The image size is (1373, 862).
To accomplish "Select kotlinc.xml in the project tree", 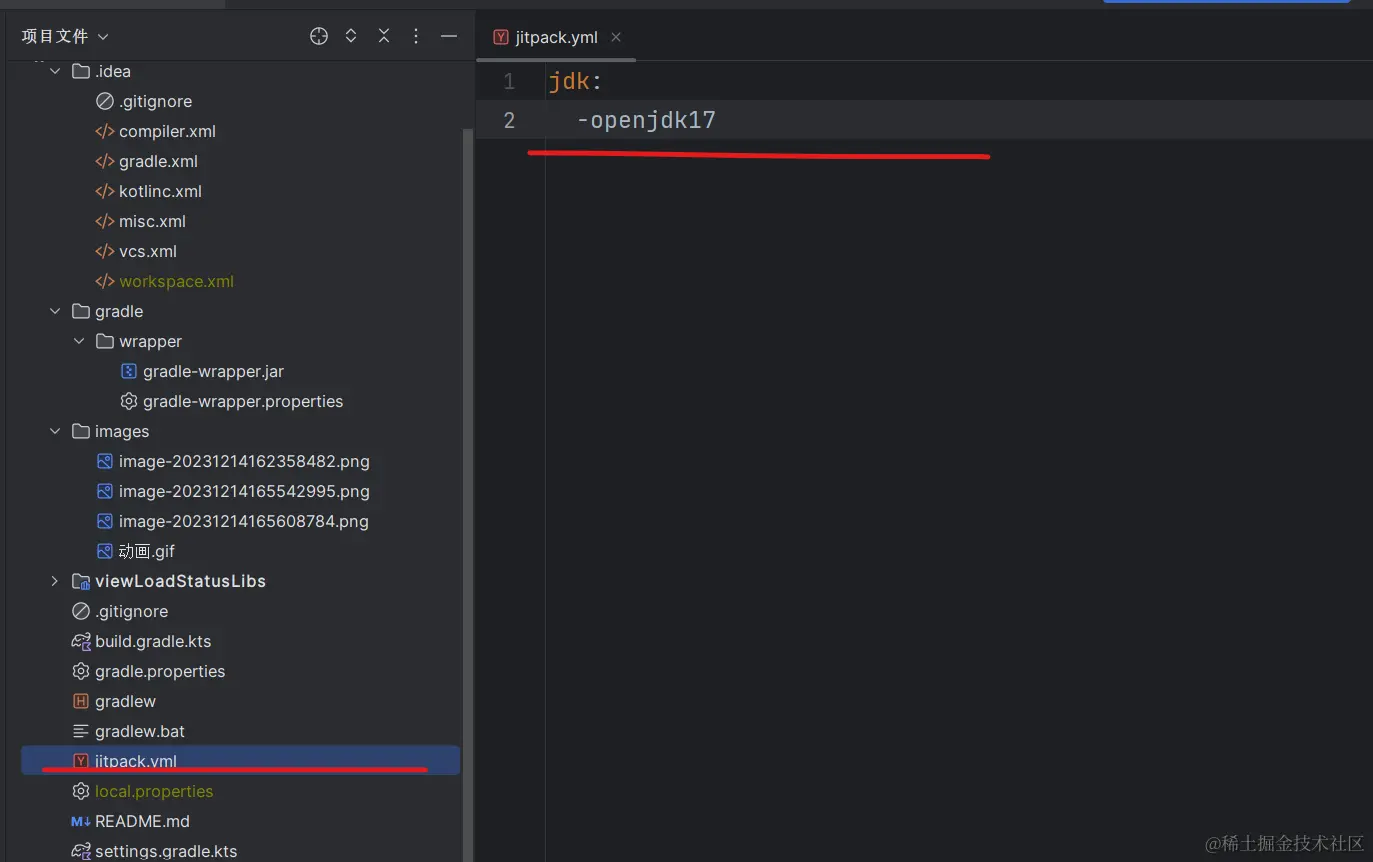I will [160, 191].
